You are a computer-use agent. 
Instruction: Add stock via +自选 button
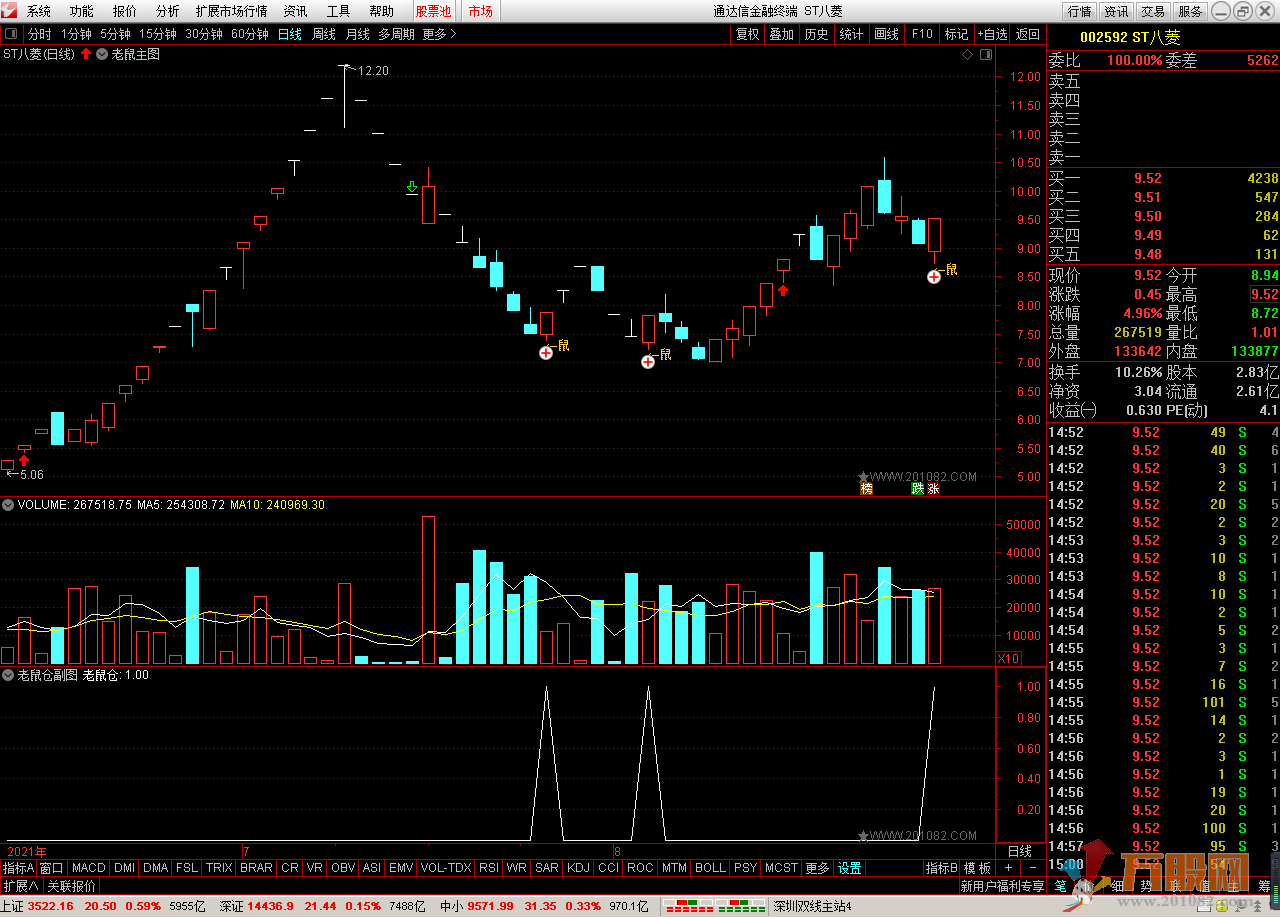[993, 34]
